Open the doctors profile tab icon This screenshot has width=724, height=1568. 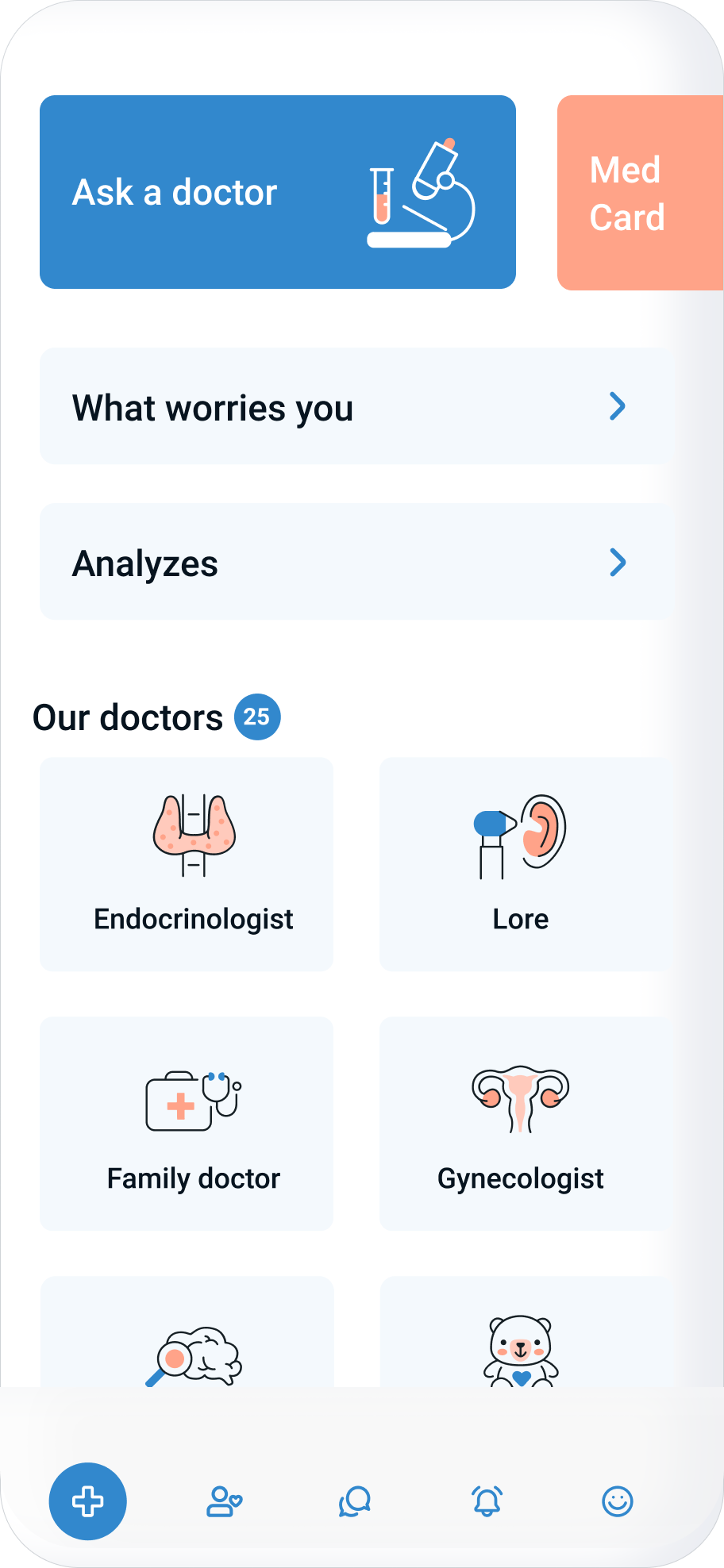point(224,1501)
